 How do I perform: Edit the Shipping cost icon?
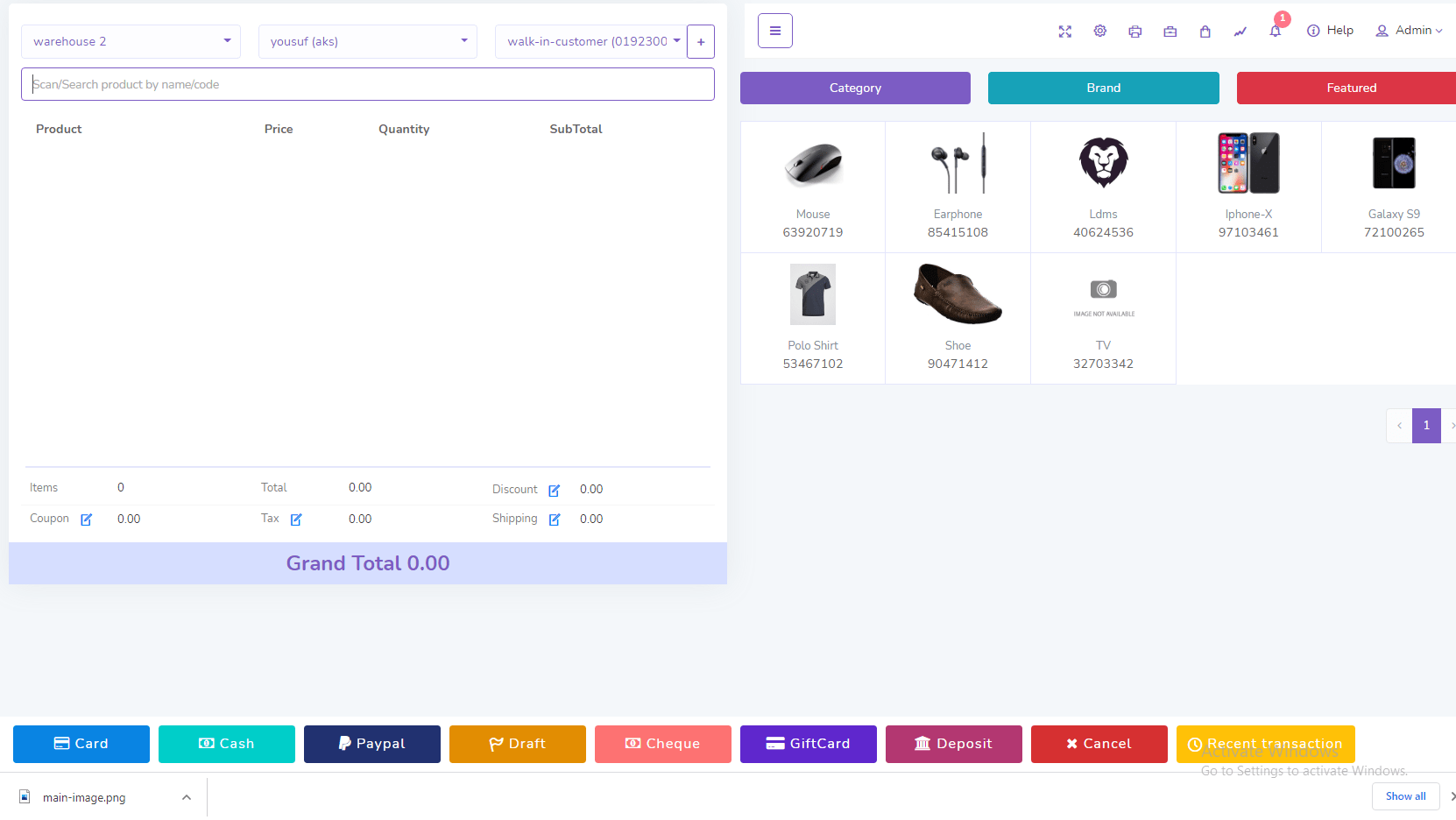pos(554,520)
